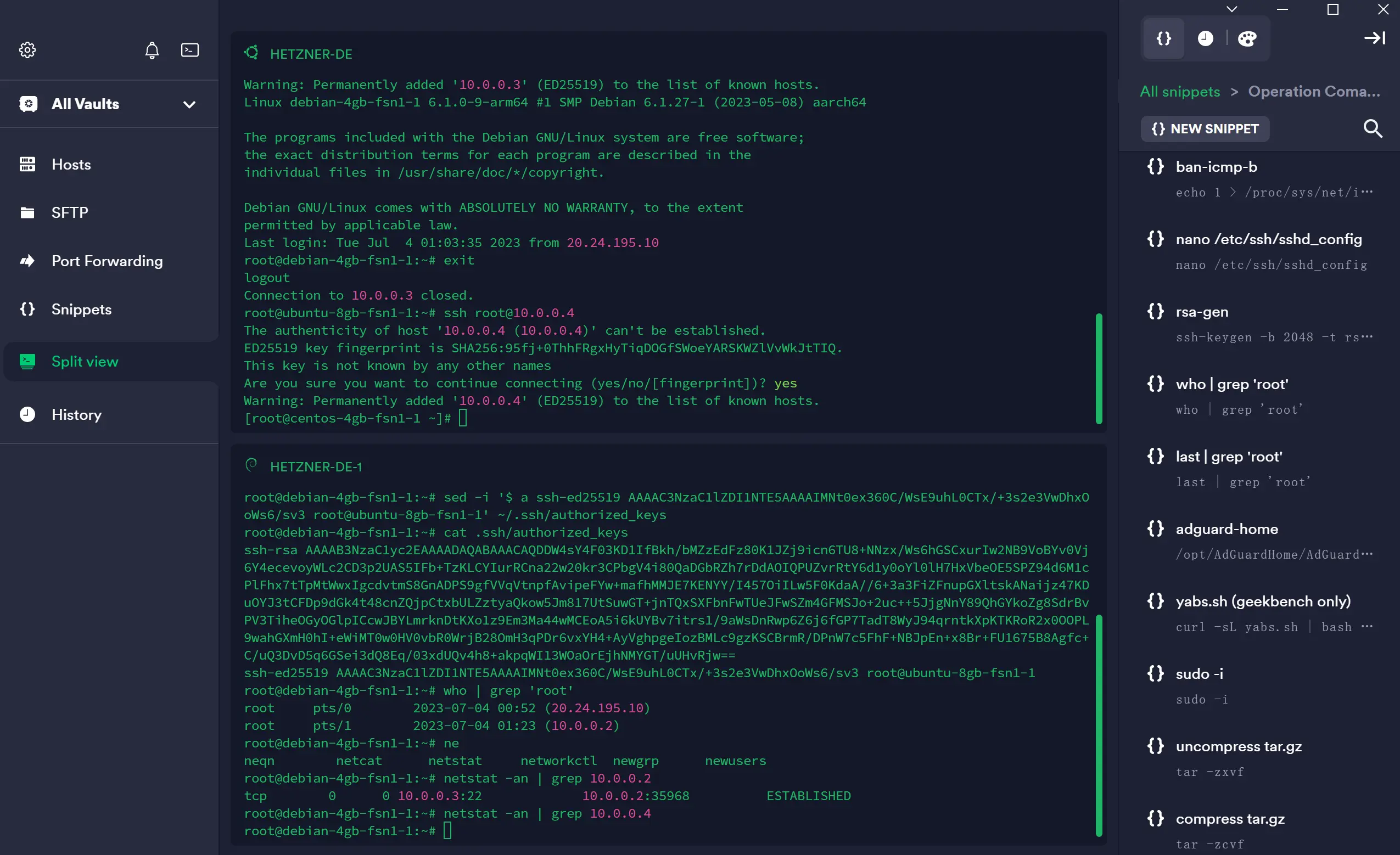Click the search icon in snippets panel
This screenshot has height=855, width=1400.
[1374, 128]
